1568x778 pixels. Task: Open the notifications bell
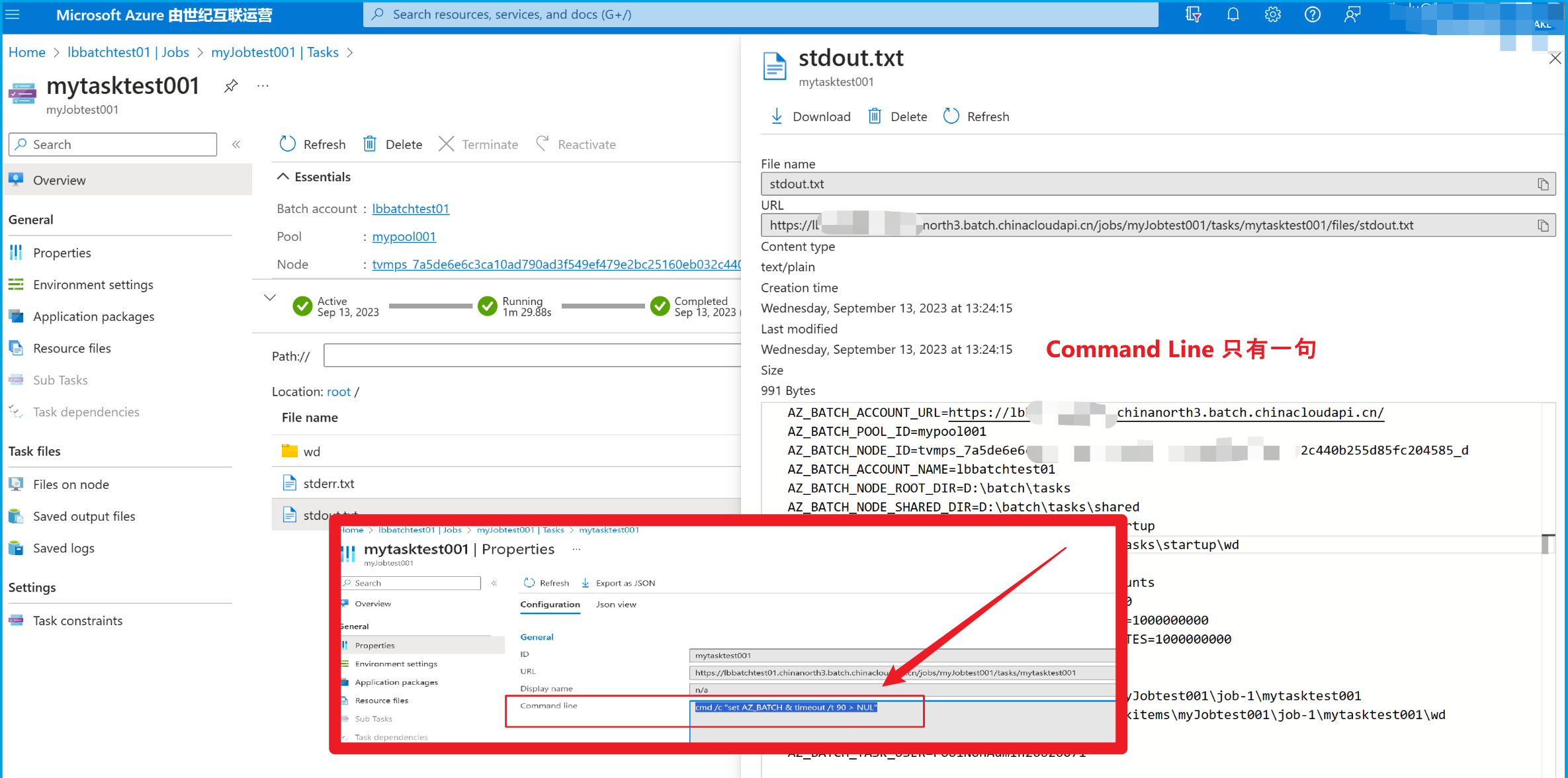pyautogui.click(x=1233, y=15)
